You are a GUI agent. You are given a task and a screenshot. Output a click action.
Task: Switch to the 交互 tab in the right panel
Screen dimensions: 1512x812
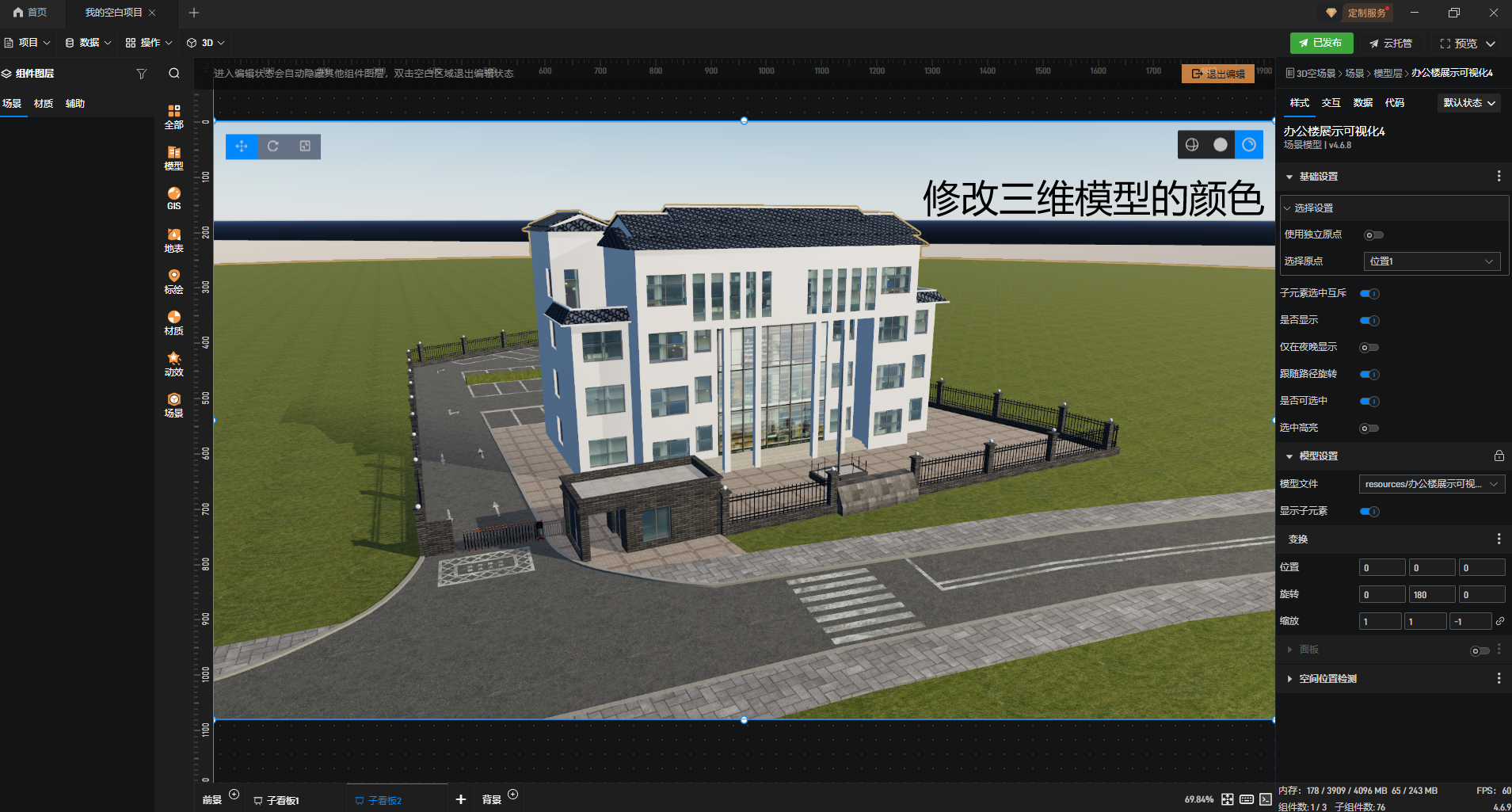coord(1331,103)
